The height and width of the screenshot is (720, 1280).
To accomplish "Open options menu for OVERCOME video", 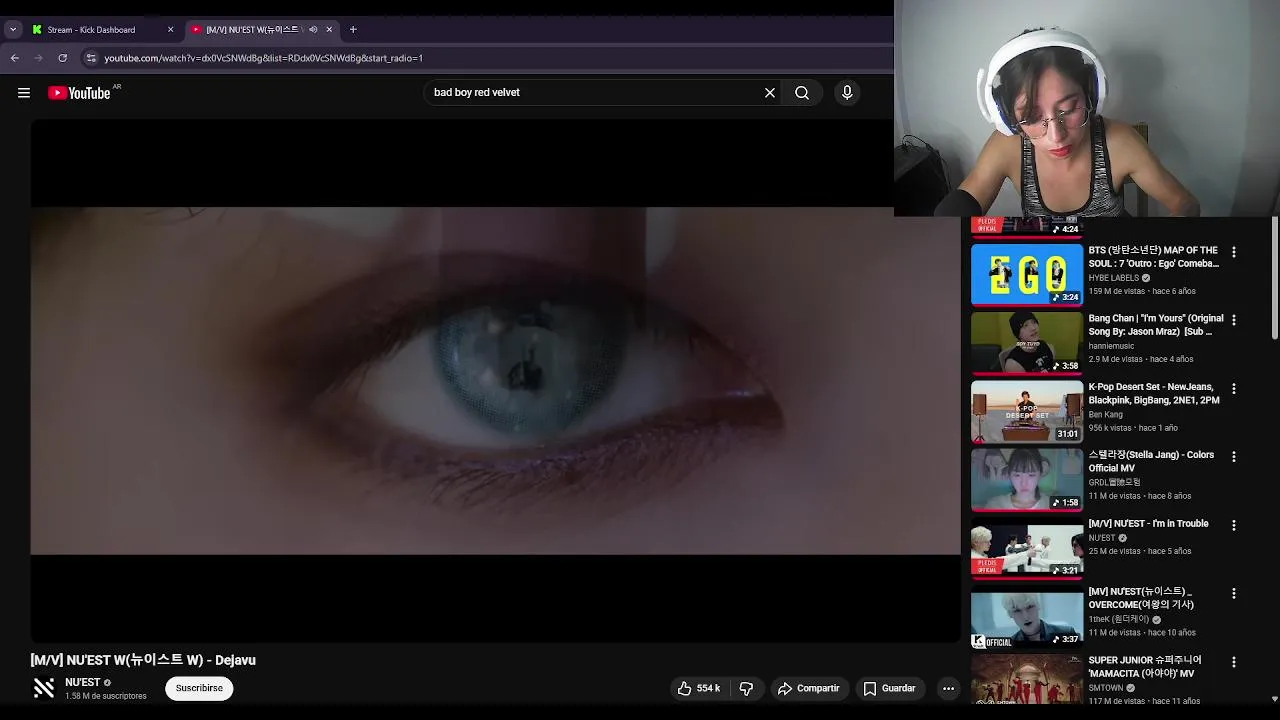I will coord(1233,593).
